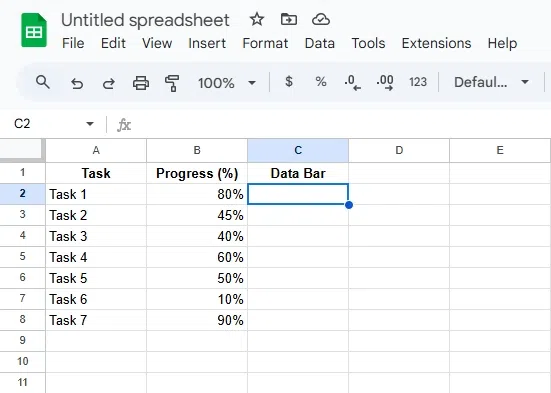Open the File menu
The width and height of the screenshot is (551, 393).
[73, 43]
